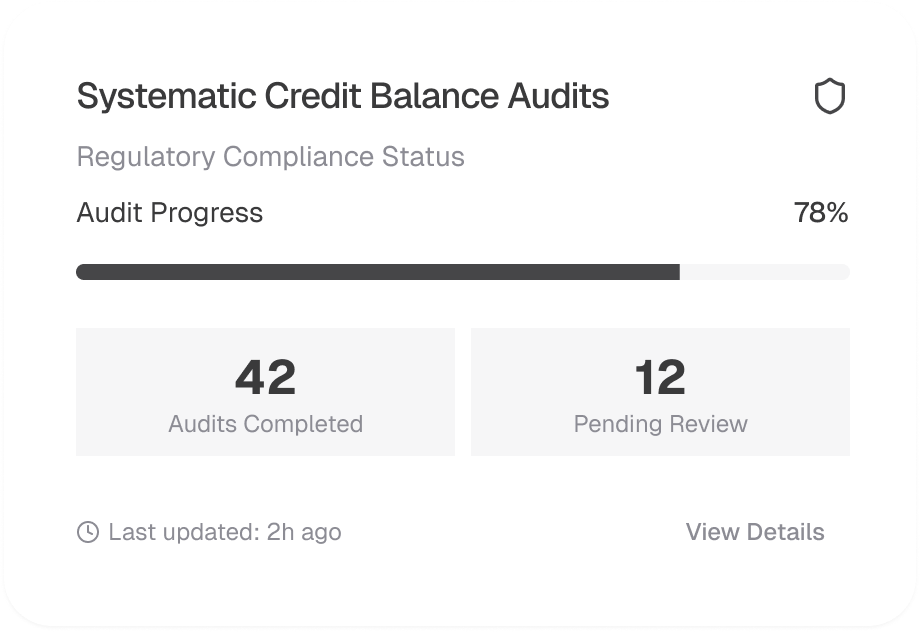The image size is (920, 632).
Task: Click the Last updated: 2h ago text
Action: 224,532
